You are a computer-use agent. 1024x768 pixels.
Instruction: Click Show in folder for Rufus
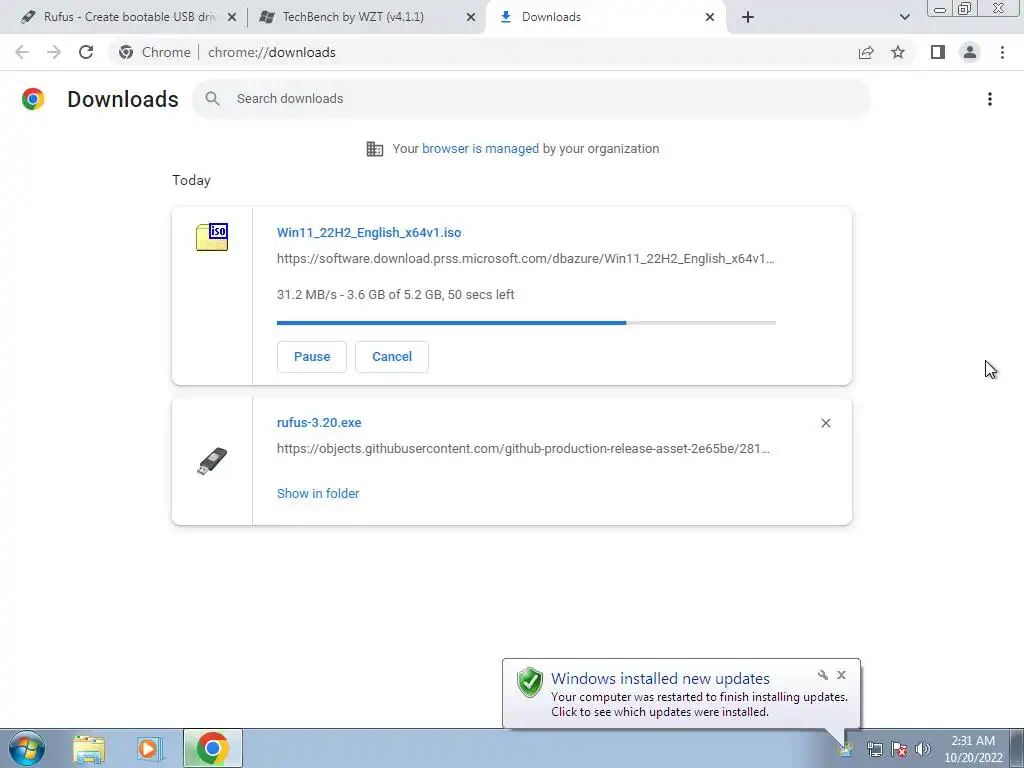pos(318,494)
